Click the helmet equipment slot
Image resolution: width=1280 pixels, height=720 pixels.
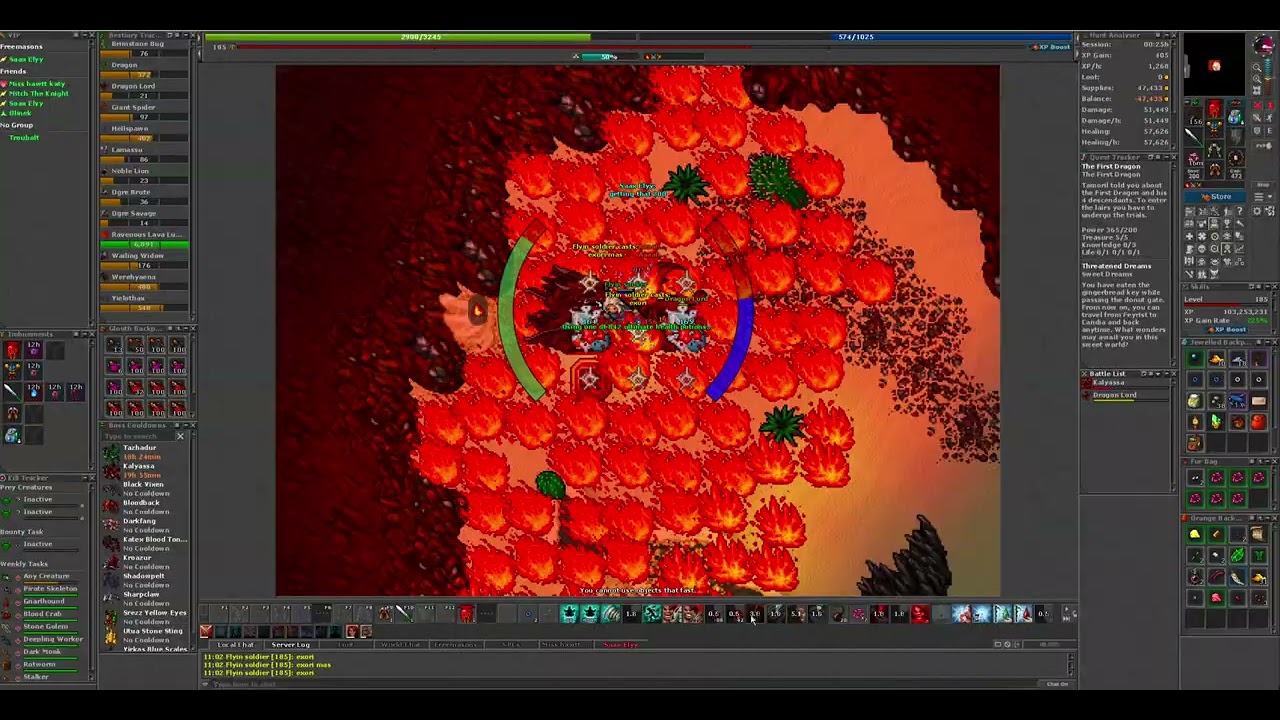(x=1214, y=110)
